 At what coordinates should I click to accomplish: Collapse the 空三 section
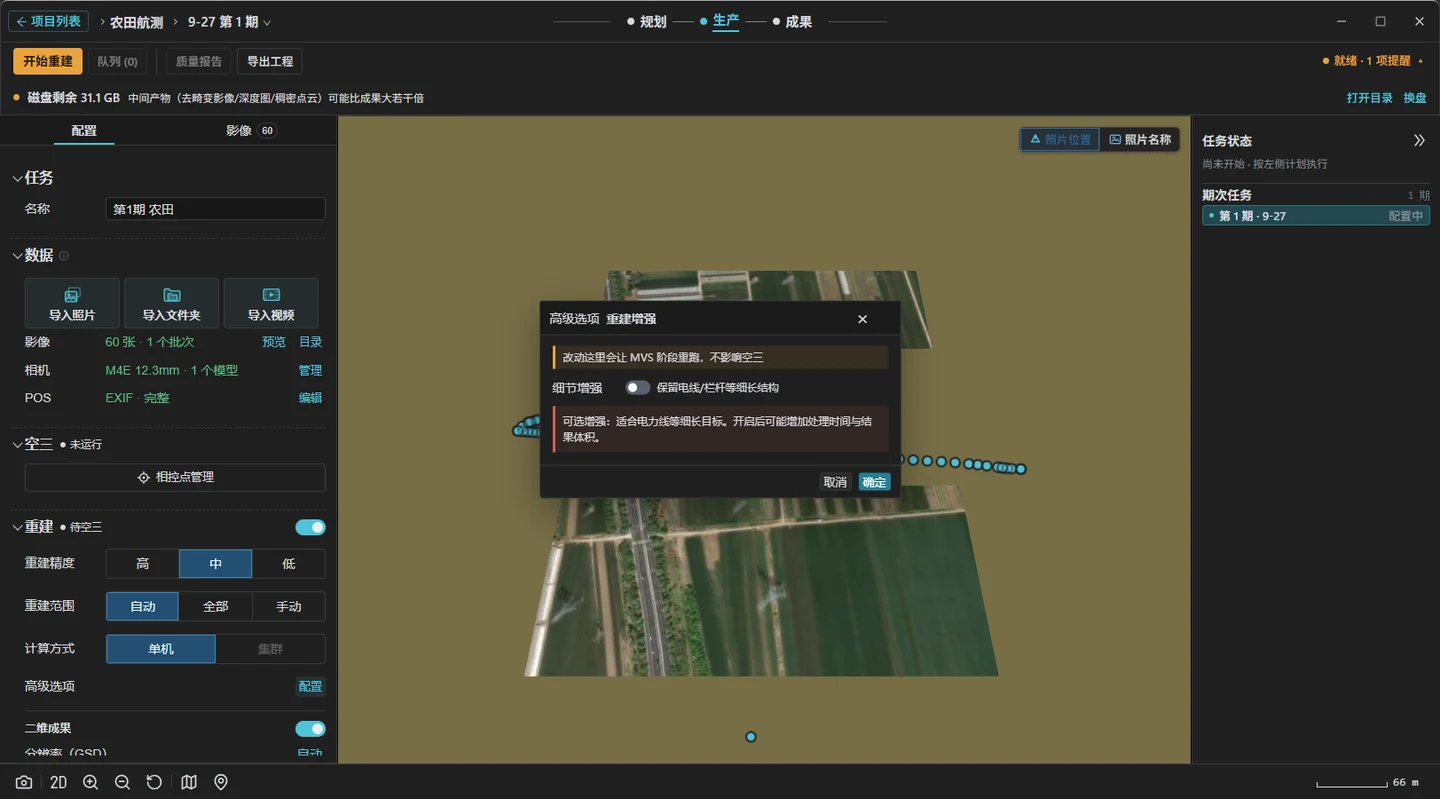tap(17, 444)
